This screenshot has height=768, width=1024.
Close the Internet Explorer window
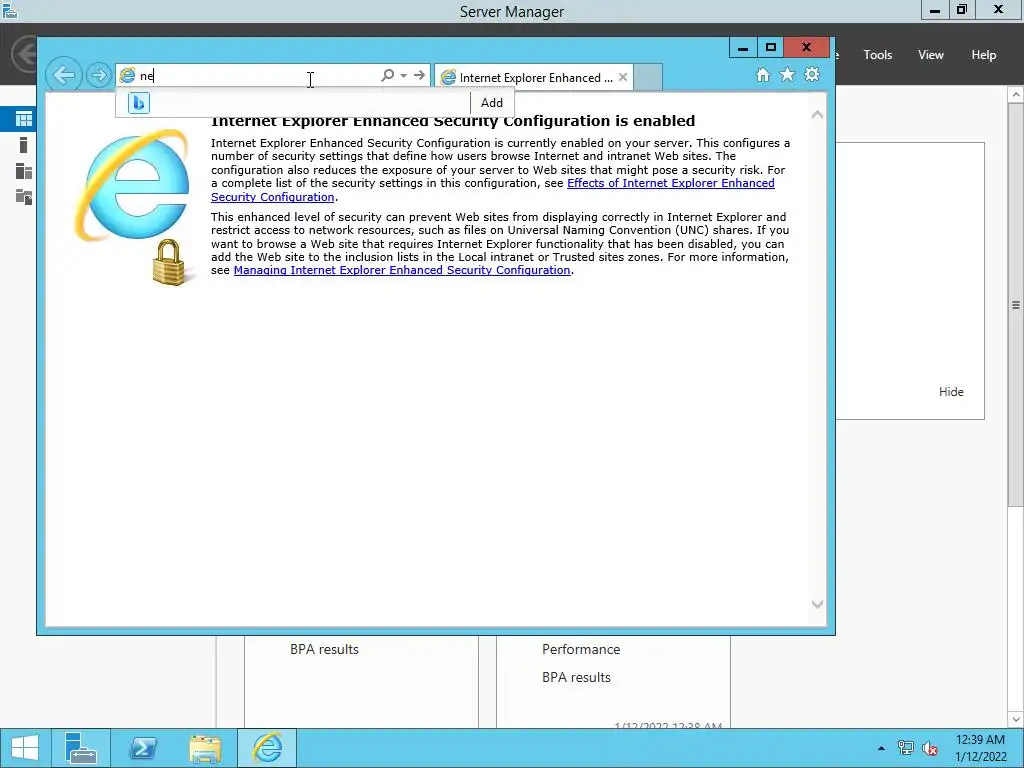point(807,48)
